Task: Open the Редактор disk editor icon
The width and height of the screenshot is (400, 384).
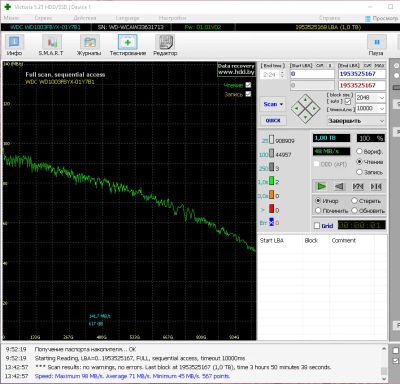Action: tap(165, 45)
